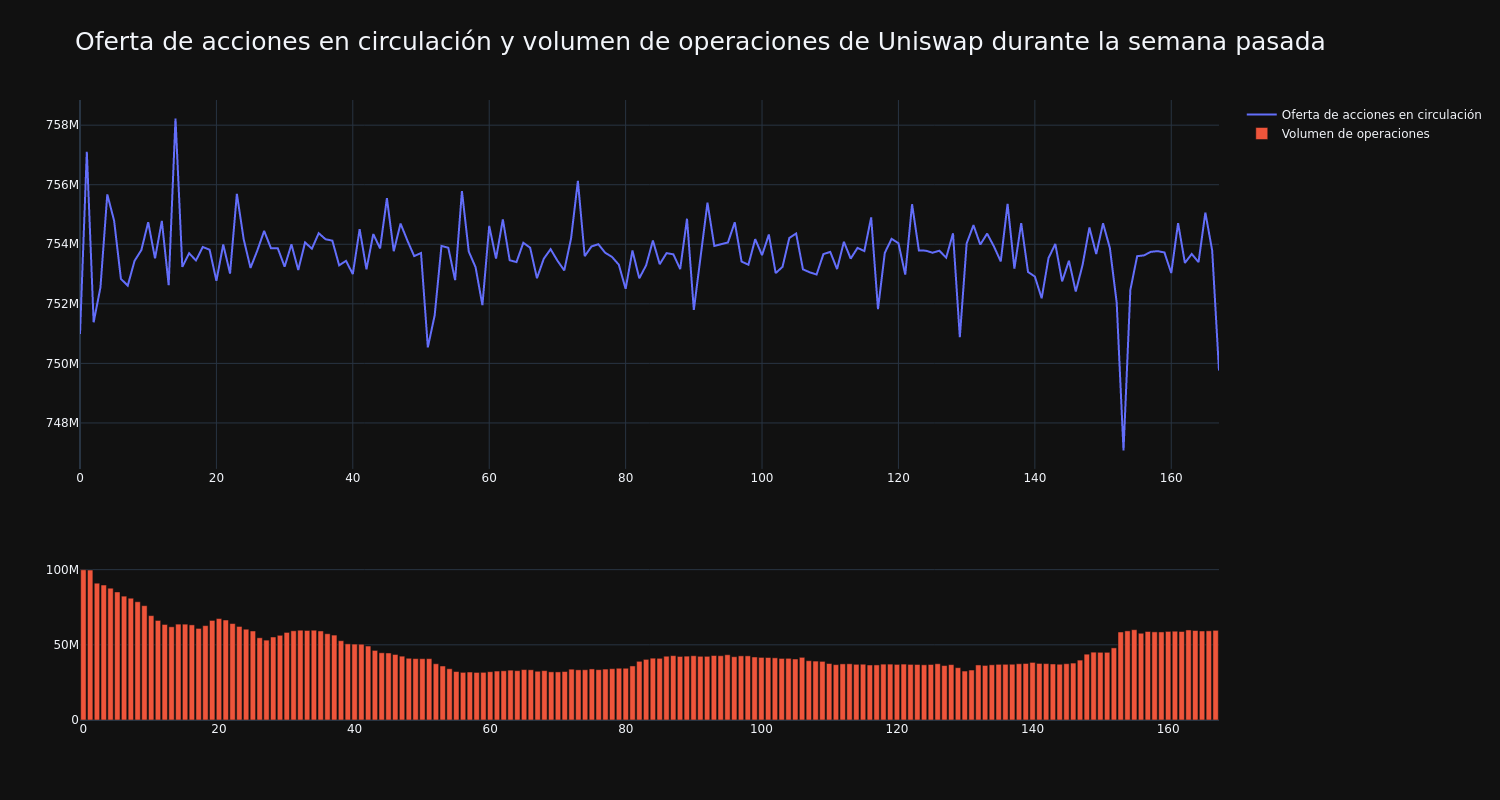Image resolution: width=1500 pixels, height=800 pixels.
Task: Click the blue line legend marker
Action: click(1262, 115)
